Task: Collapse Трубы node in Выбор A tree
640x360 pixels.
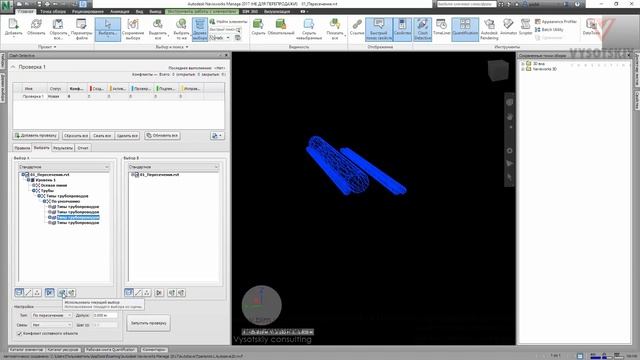Action: 34,191
